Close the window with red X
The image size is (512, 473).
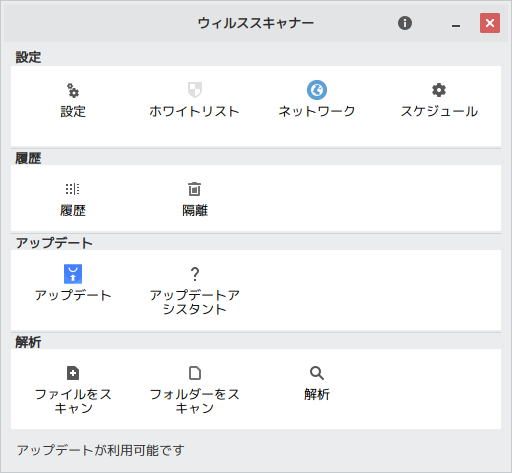click(x=490, y=23)
